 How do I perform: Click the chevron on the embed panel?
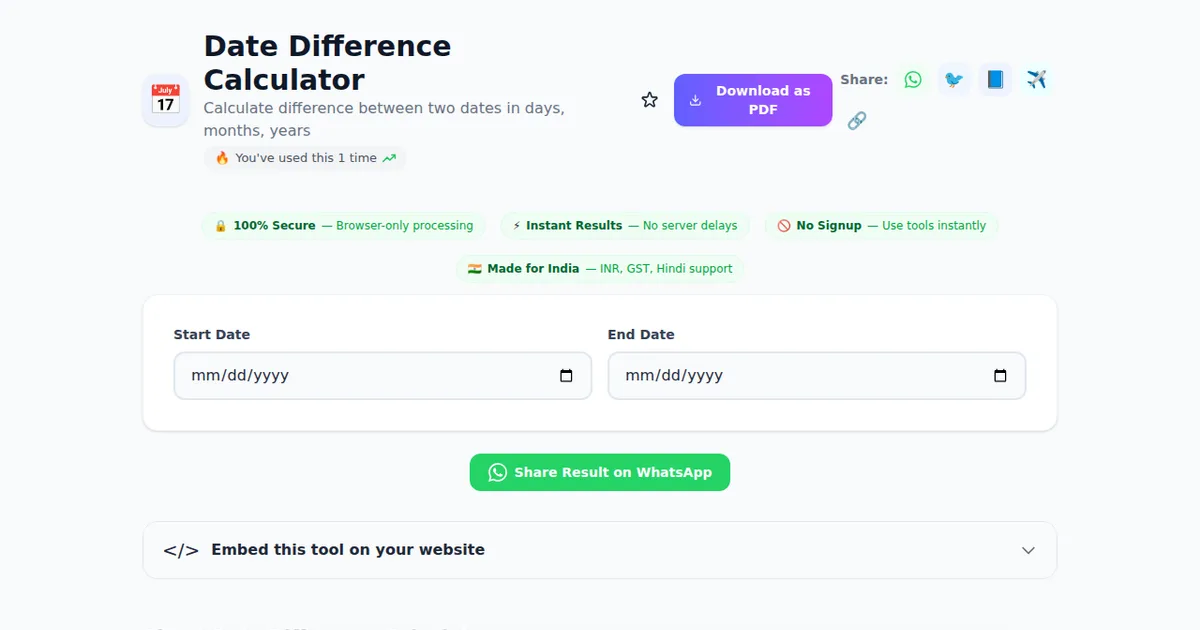point(1028,550)
